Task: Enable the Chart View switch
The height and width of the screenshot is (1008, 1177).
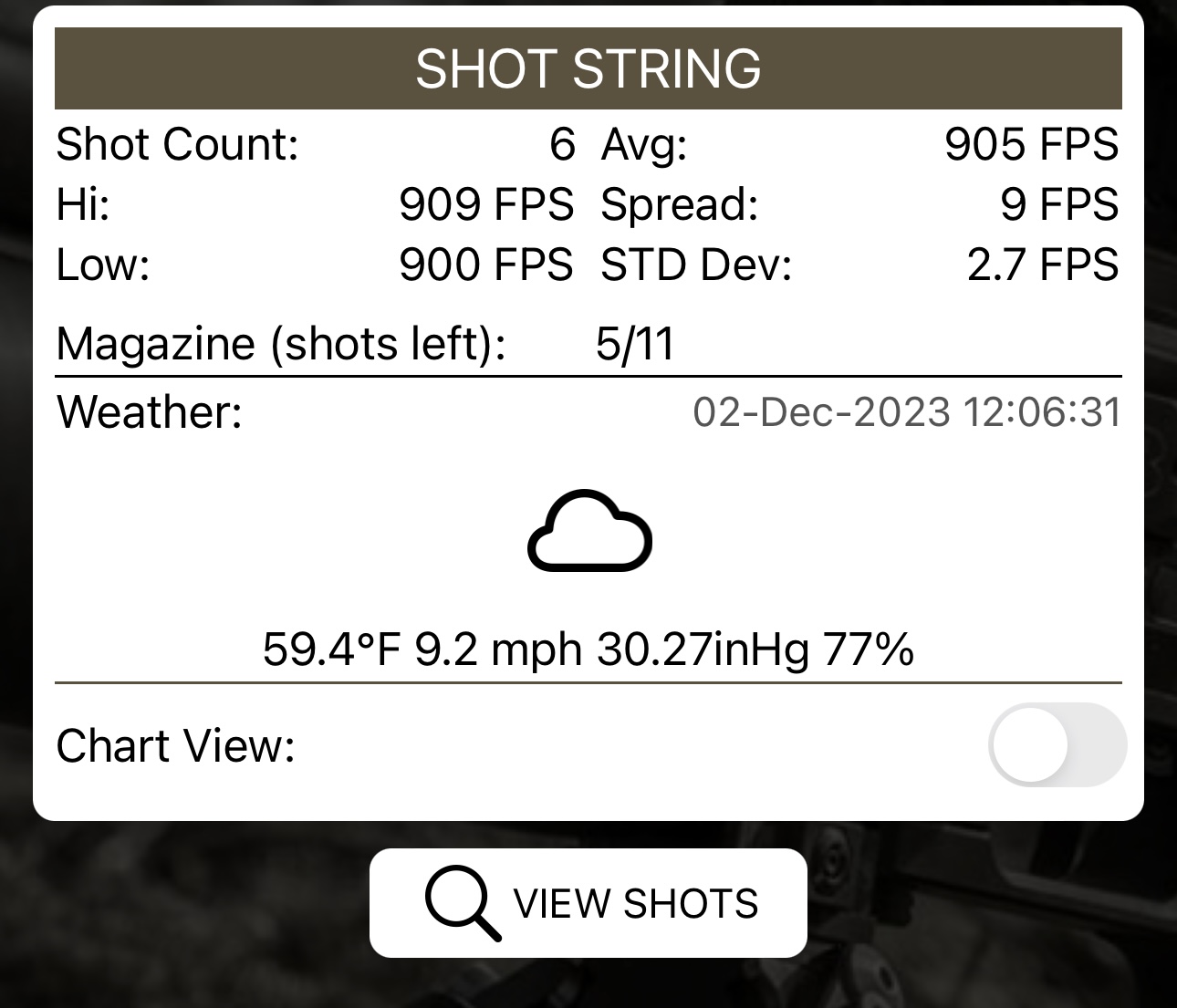Action: pos(1057,745)
